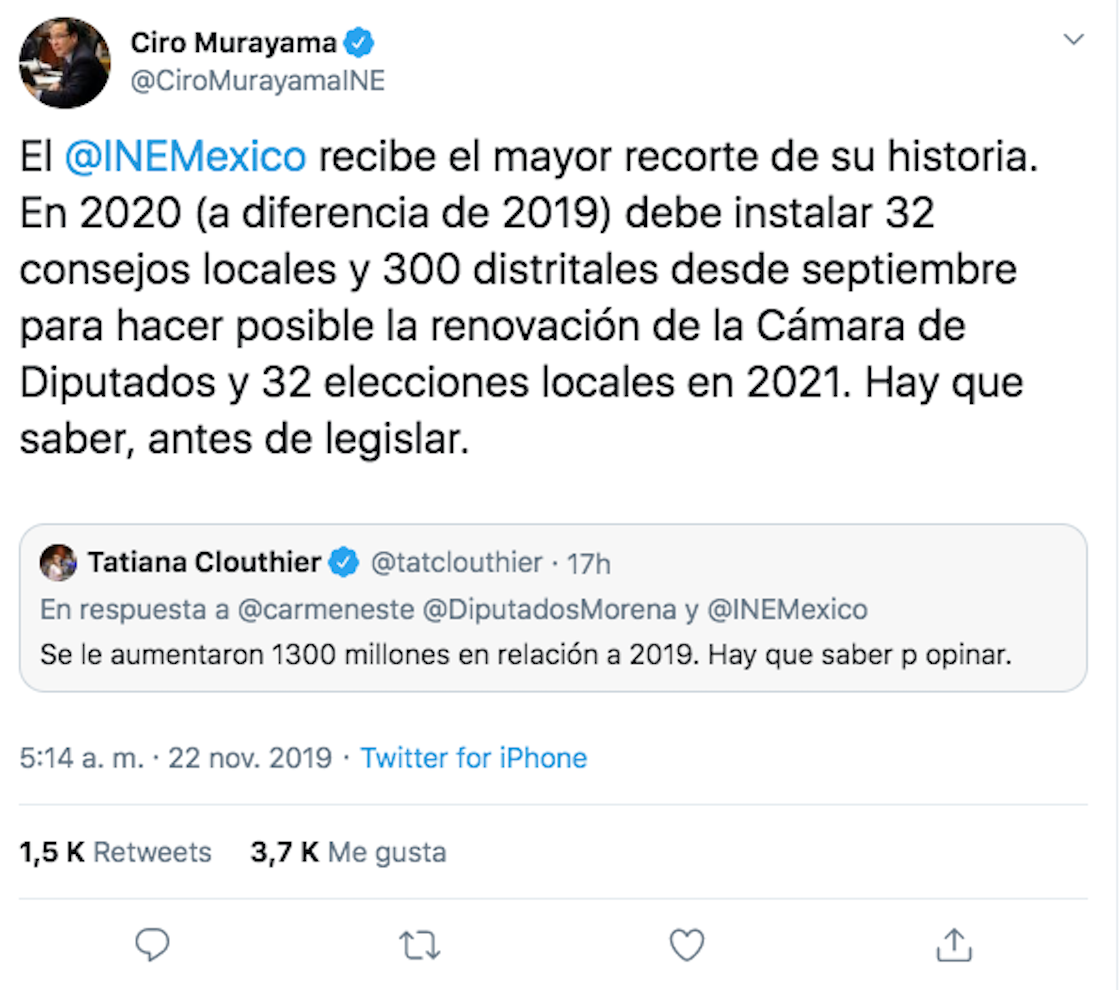Expand the tweet options chevron

pyautogui.click(x=1073, y=40)
